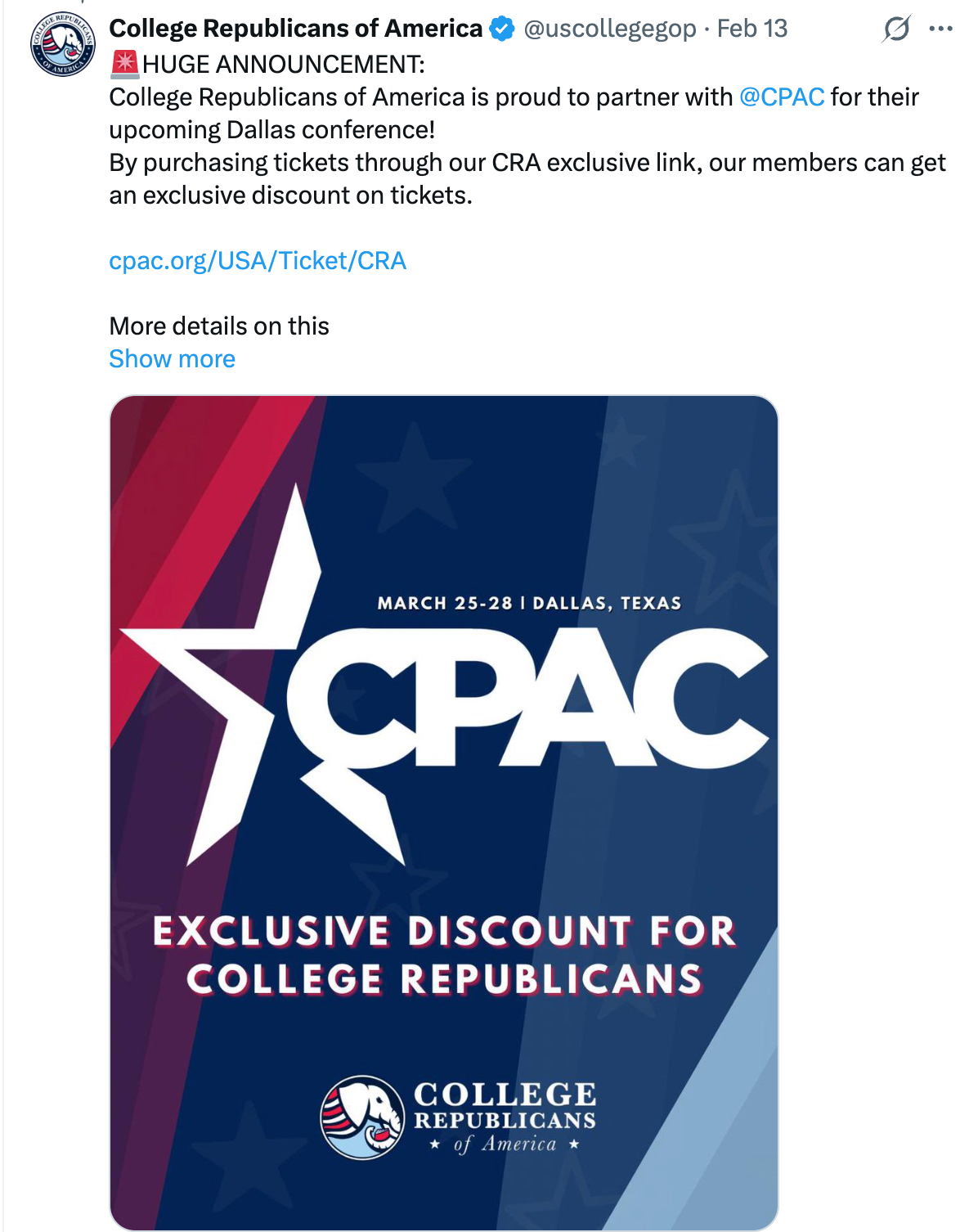978x1232 pixels.
Task: Expand the post with Show more
Action: coord(173,359)
